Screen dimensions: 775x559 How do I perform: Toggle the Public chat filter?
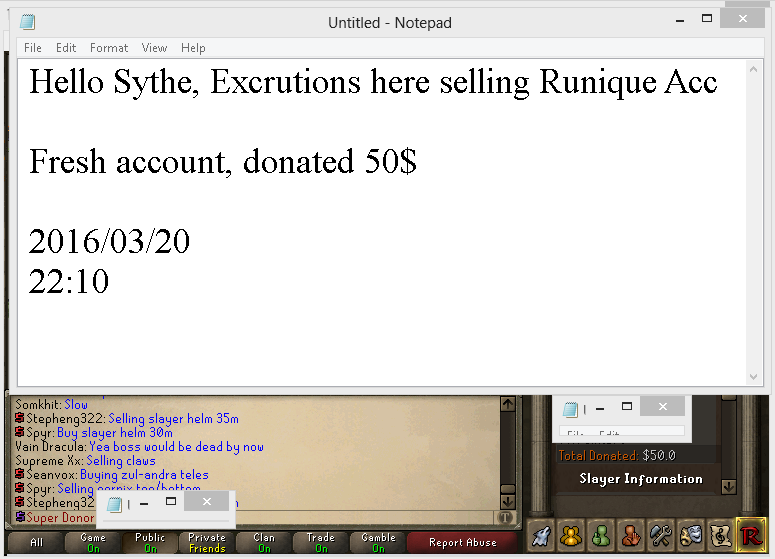click(150, 542)
